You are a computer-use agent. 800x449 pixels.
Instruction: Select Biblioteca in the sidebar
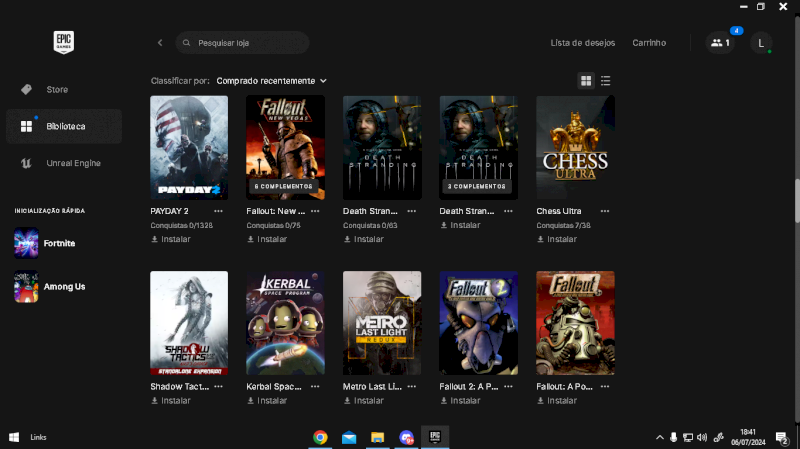[64, 126]
